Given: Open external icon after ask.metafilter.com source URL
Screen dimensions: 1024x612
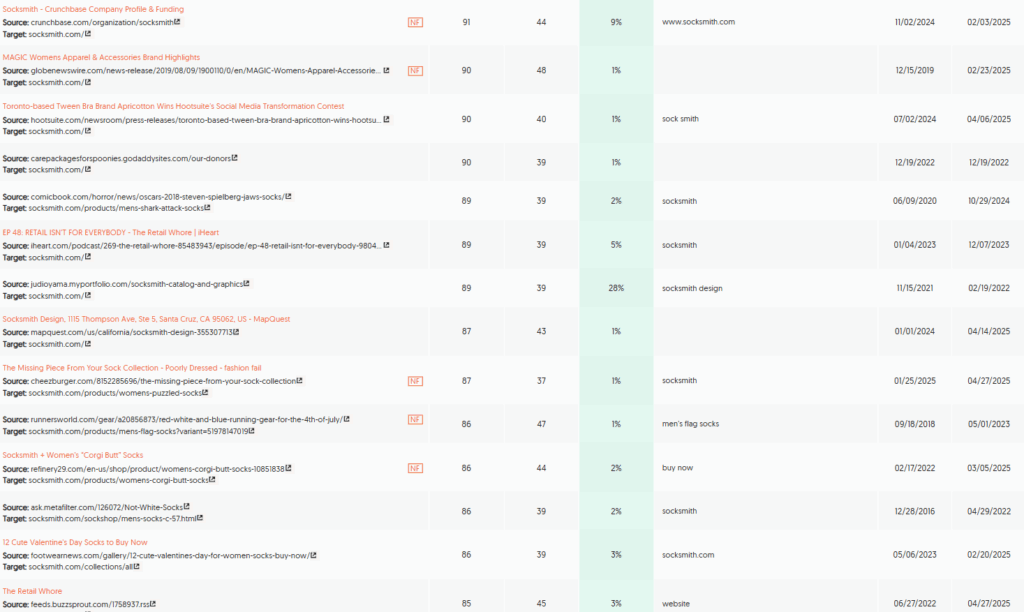Looking at the screenshot, I should tap(186, 507).
